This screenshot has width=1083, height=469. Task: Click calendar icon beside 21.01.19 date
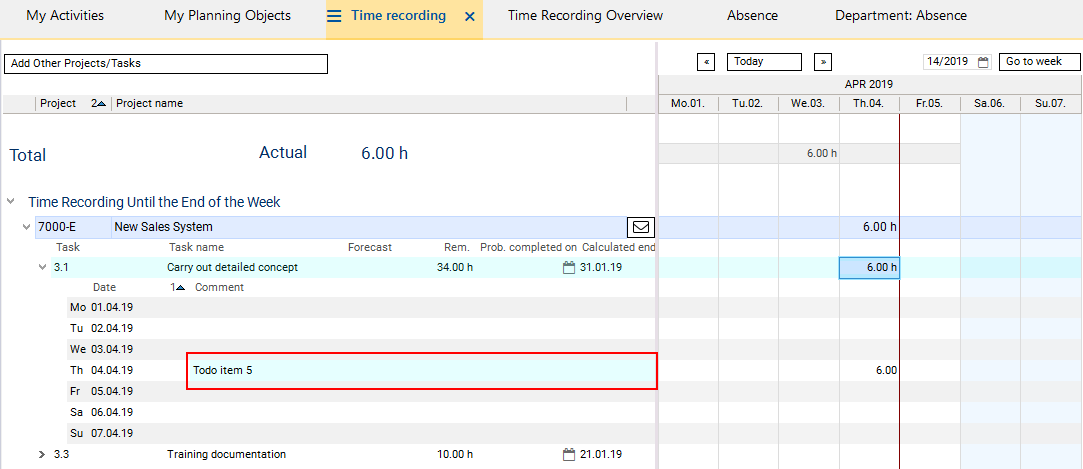click(569, 454)
